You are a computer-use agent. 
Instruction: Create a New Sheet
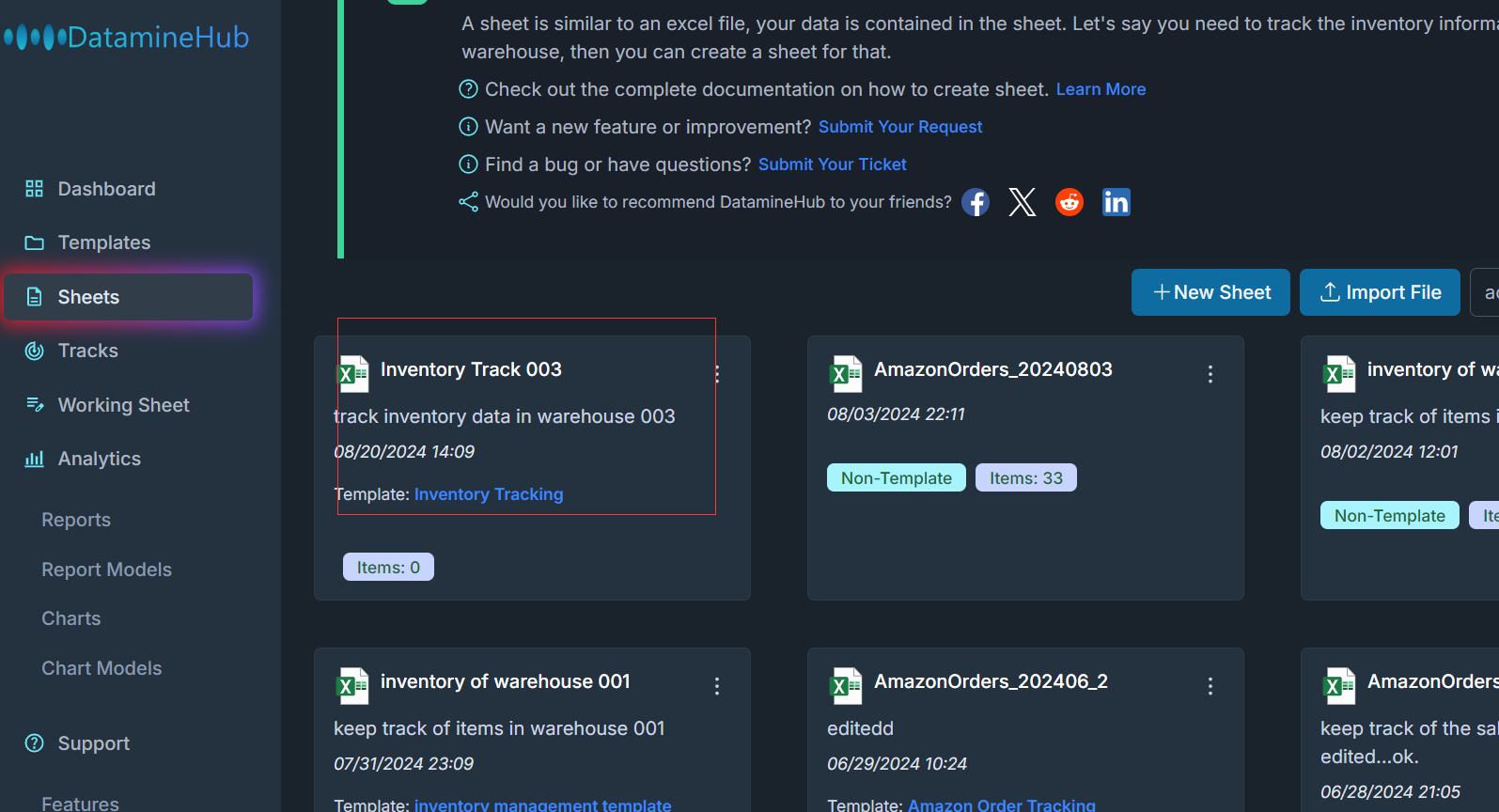1210,292
